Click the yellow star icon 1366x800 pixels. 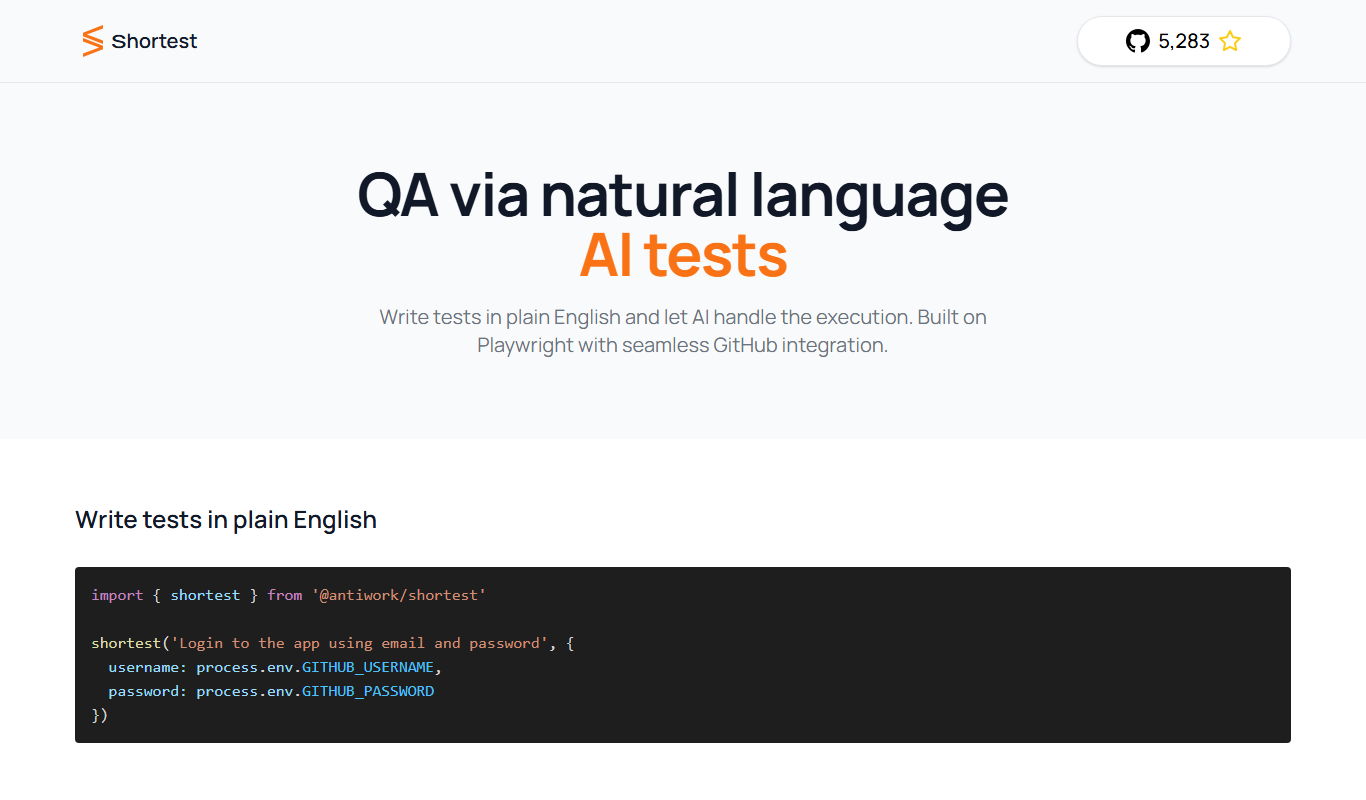pyautogui.click(x=1230, y=41)
